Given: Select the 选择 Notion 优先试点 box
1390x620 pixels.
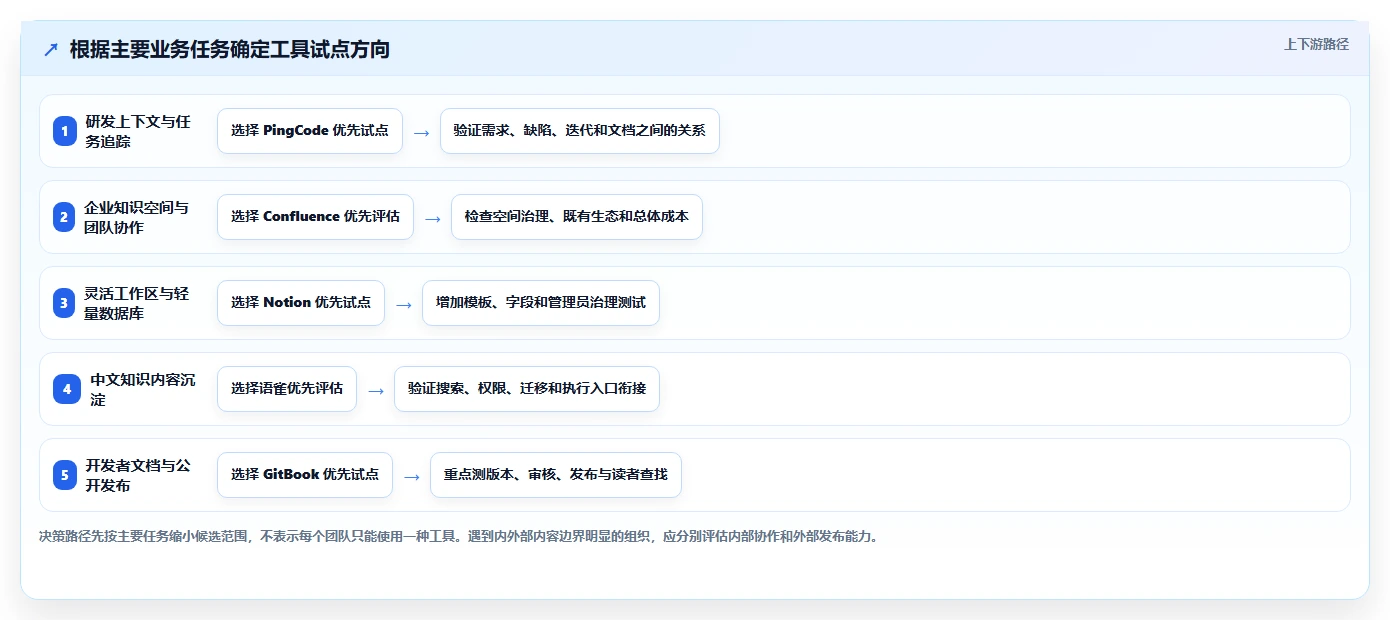Looking at the screenshot, I should (x=301, y=303).
